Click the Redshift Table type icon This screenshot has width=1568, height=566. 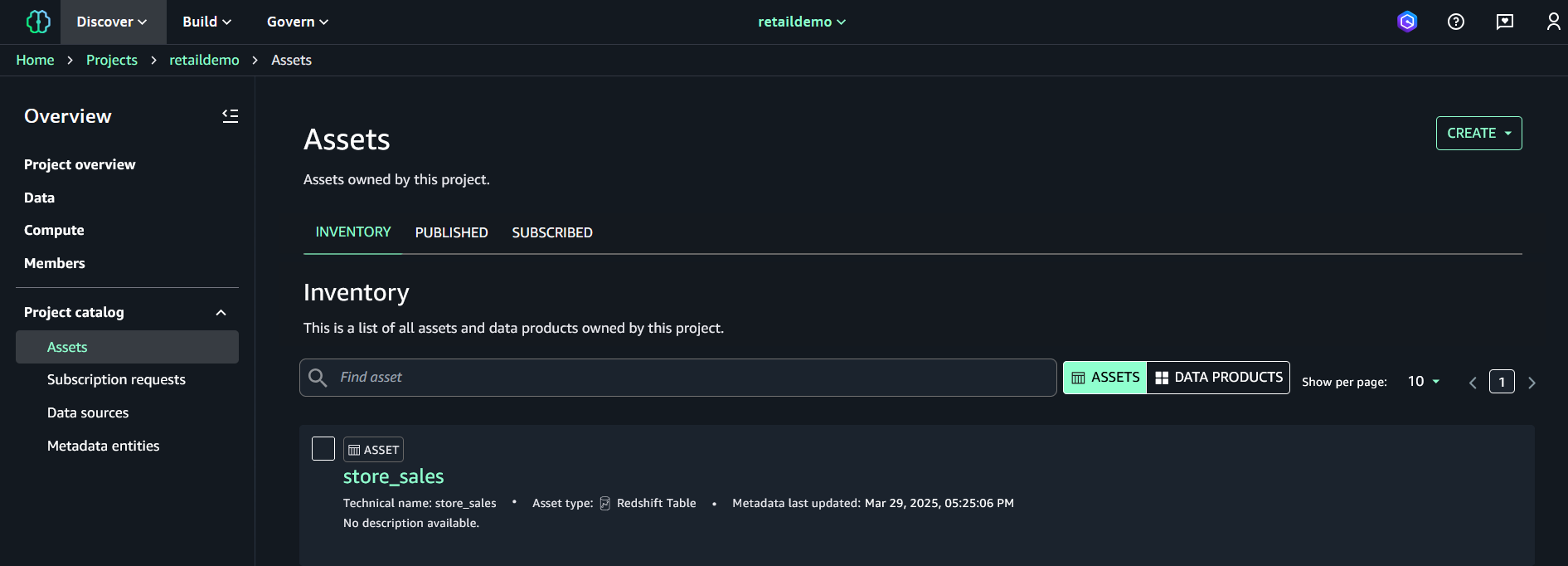point(605,504)
